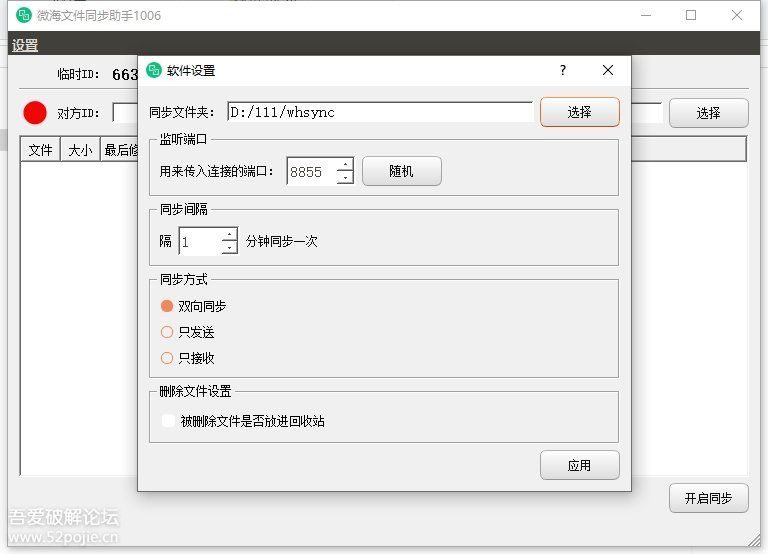Image resolution: width=768 pixels, height=554 pixels.
Task: Decrease the listening port value
Action: (x=345, y=178)
